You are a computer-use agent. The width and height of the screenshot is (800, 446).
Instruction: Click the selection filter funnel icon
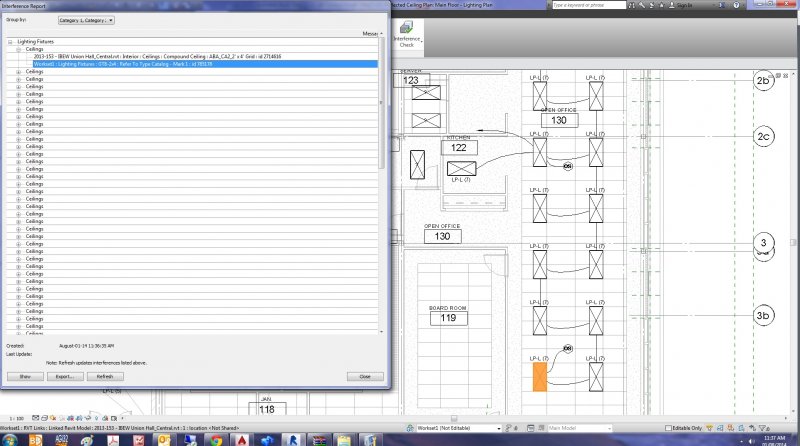click(x=763, y=428)
